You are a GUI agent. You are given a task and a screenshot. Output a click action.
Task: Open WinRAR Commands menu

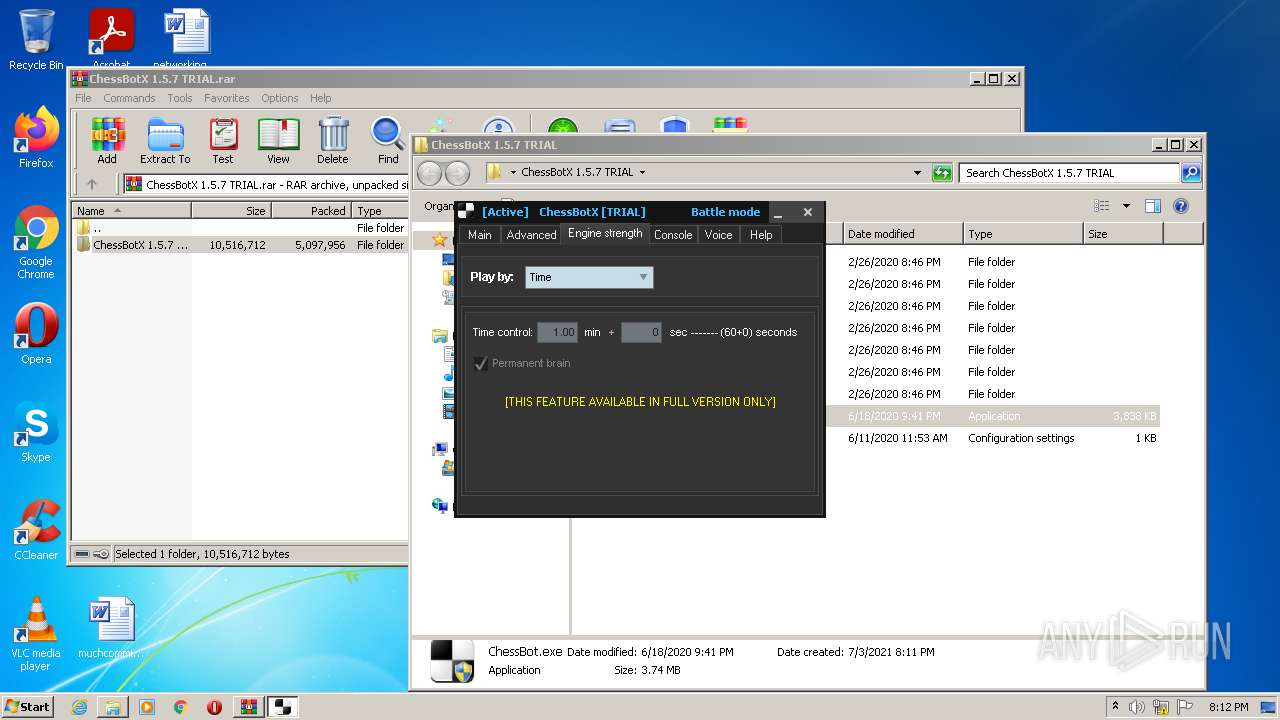pos(129,98)
